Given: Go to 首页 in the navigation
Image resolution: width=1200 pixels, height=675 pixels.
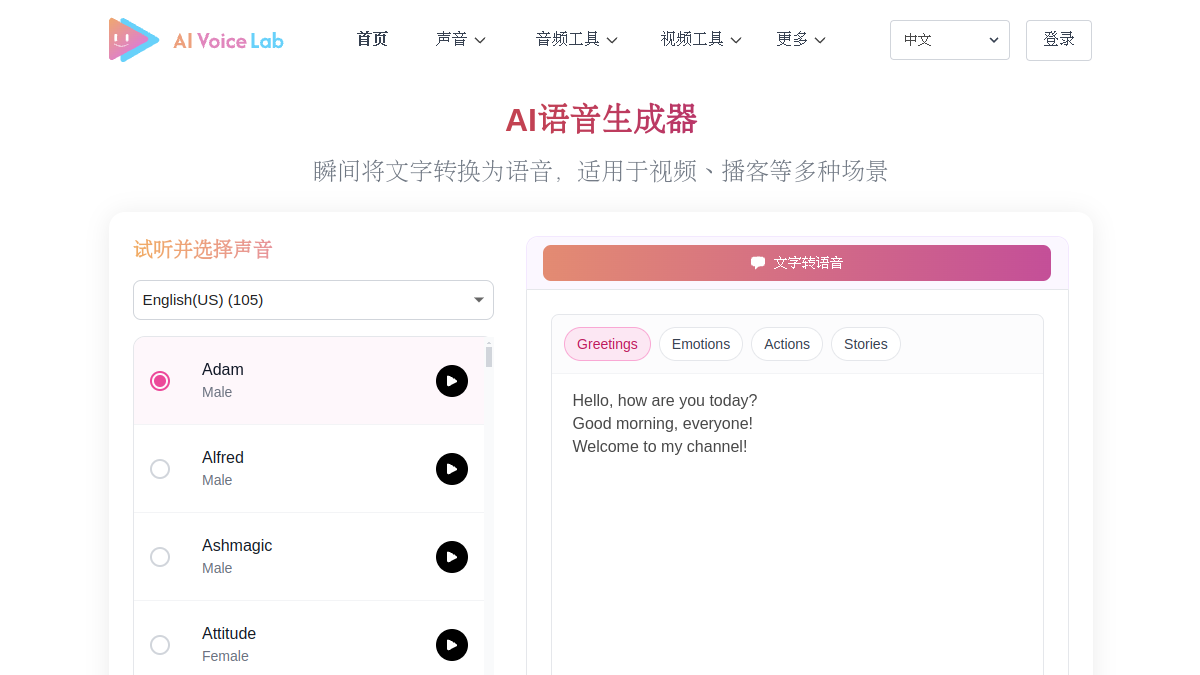Looking at the screenshot, I should 372,40.
